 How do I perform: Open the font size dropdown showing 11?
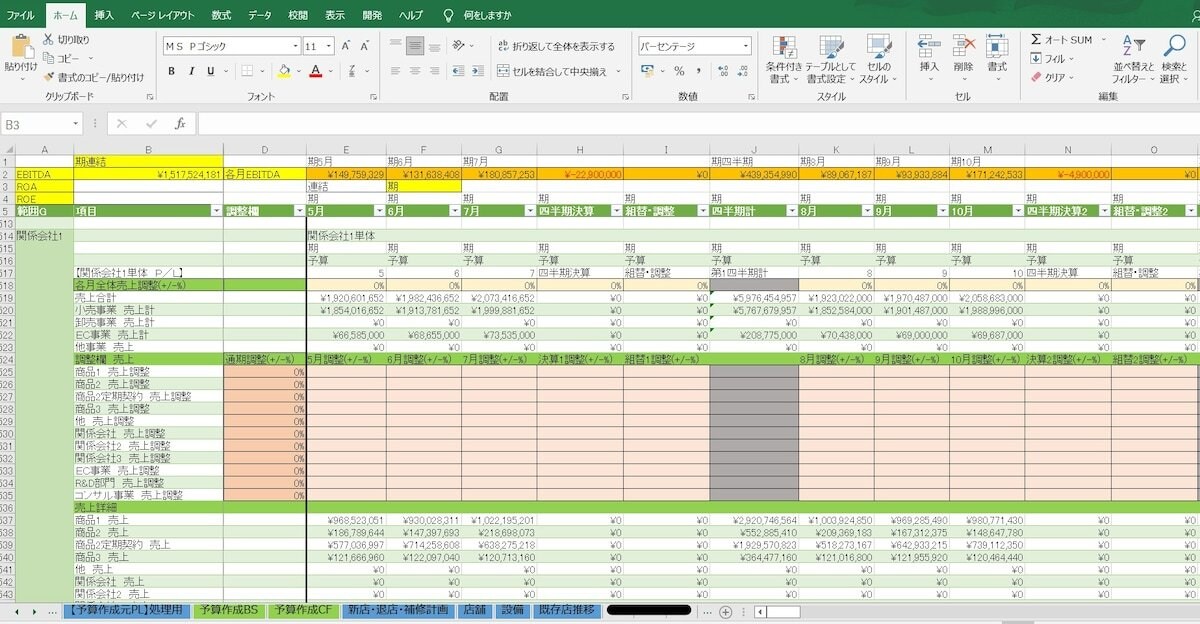click(329, 46)
